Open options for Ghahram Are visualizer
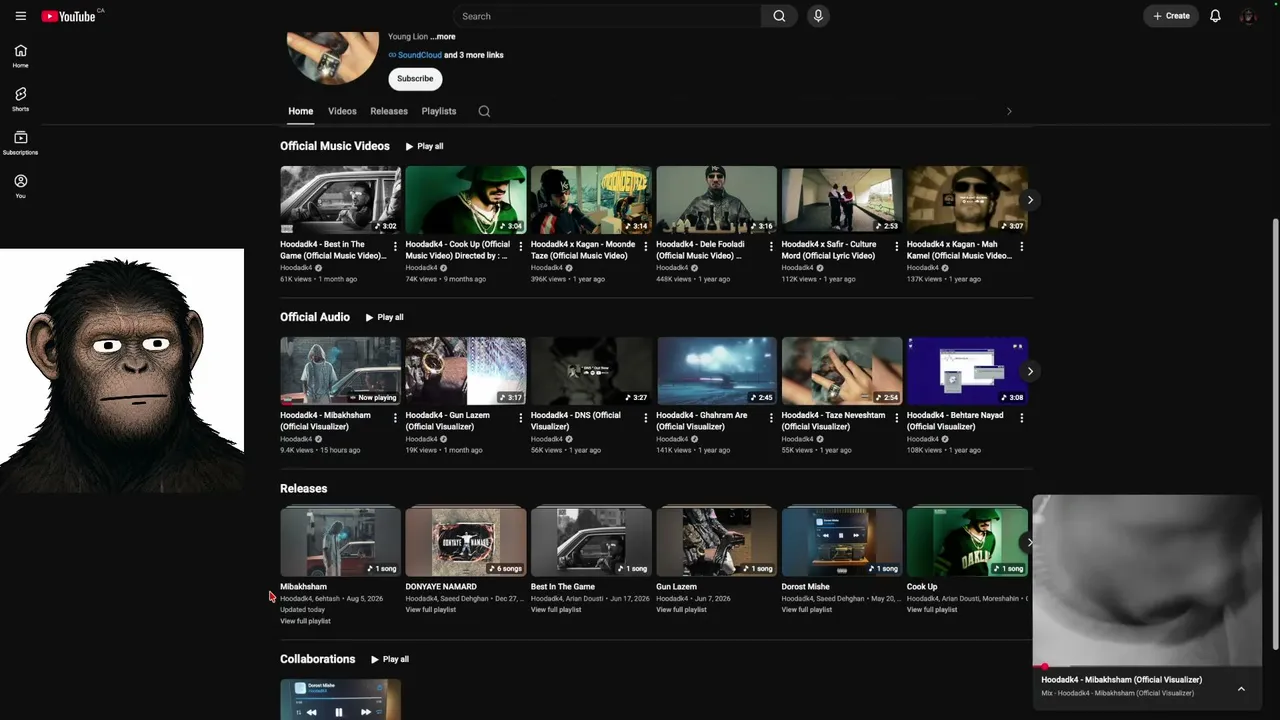This screenshot has height=720, width=1280. pyautogui.click(x=771, y=418)
